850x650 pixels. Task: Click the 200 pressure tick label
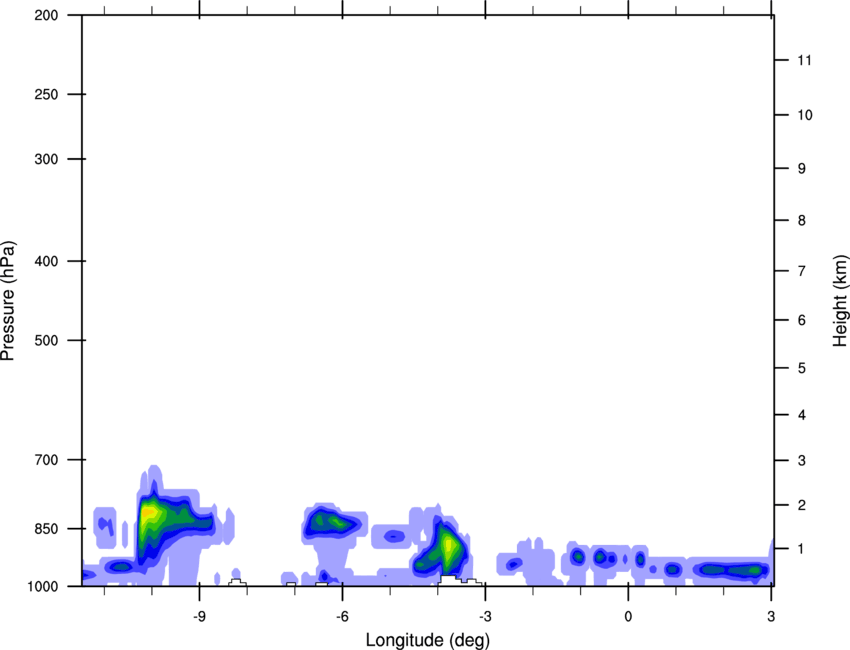46,15
